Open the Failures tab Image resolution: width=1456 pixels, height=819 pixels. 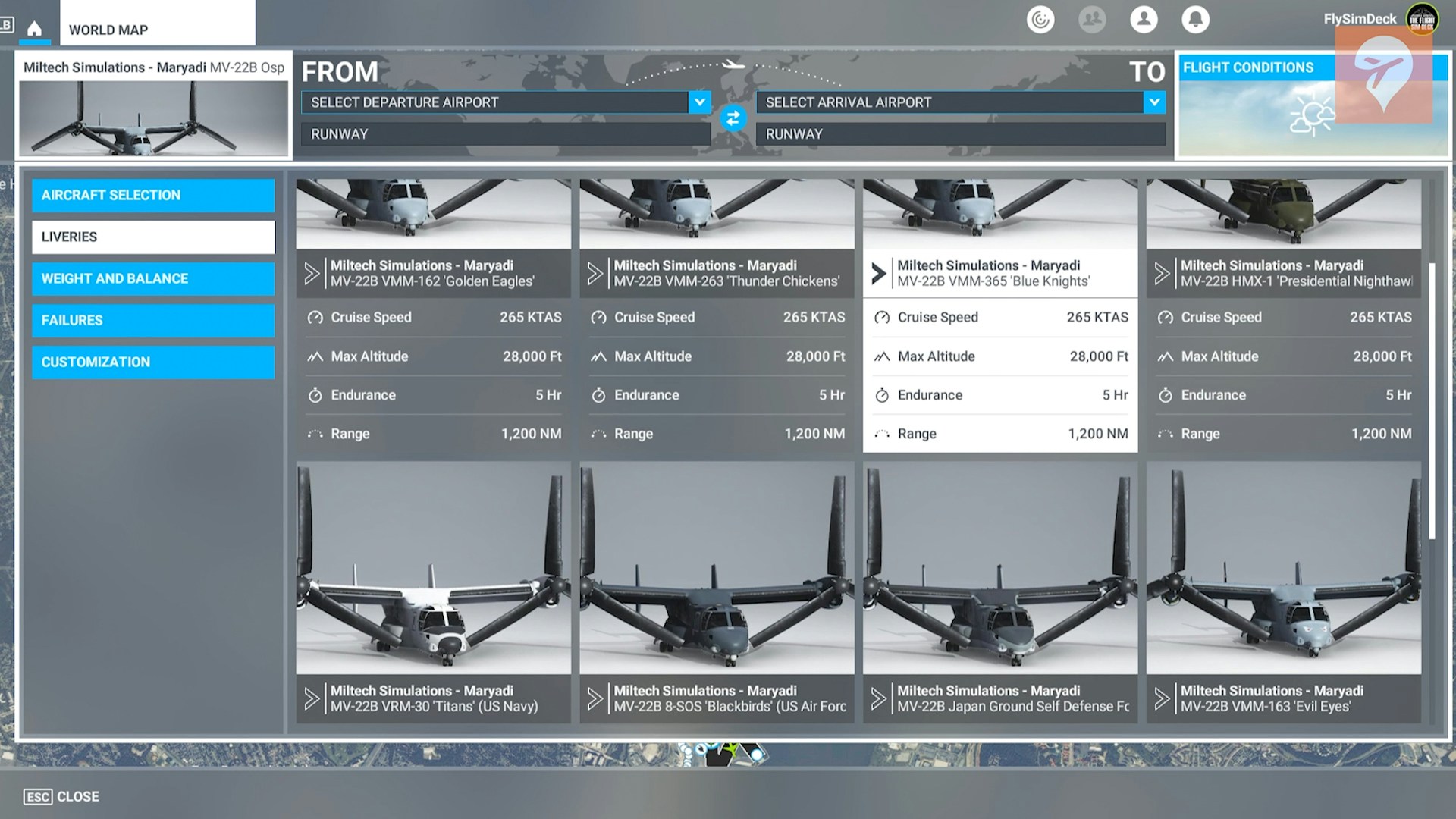click(x=153, y=320)
